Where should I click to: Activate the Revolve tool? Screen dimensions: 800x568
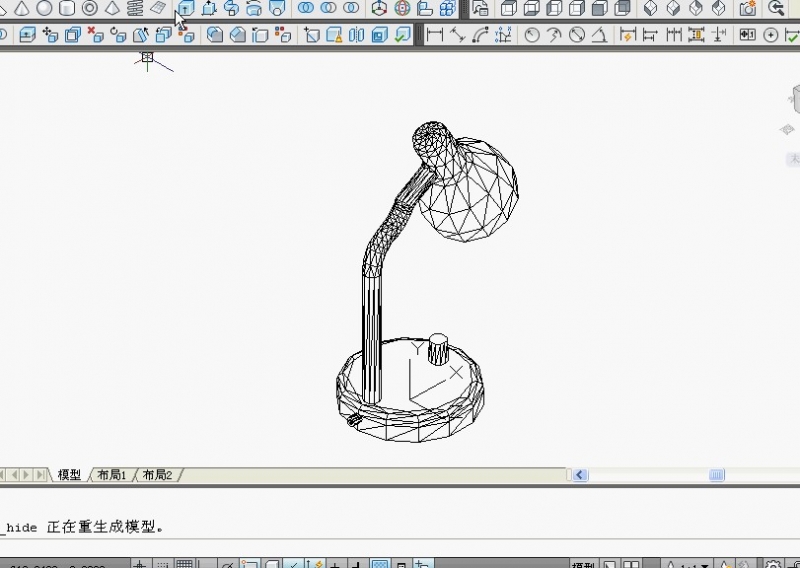[254, 8]
